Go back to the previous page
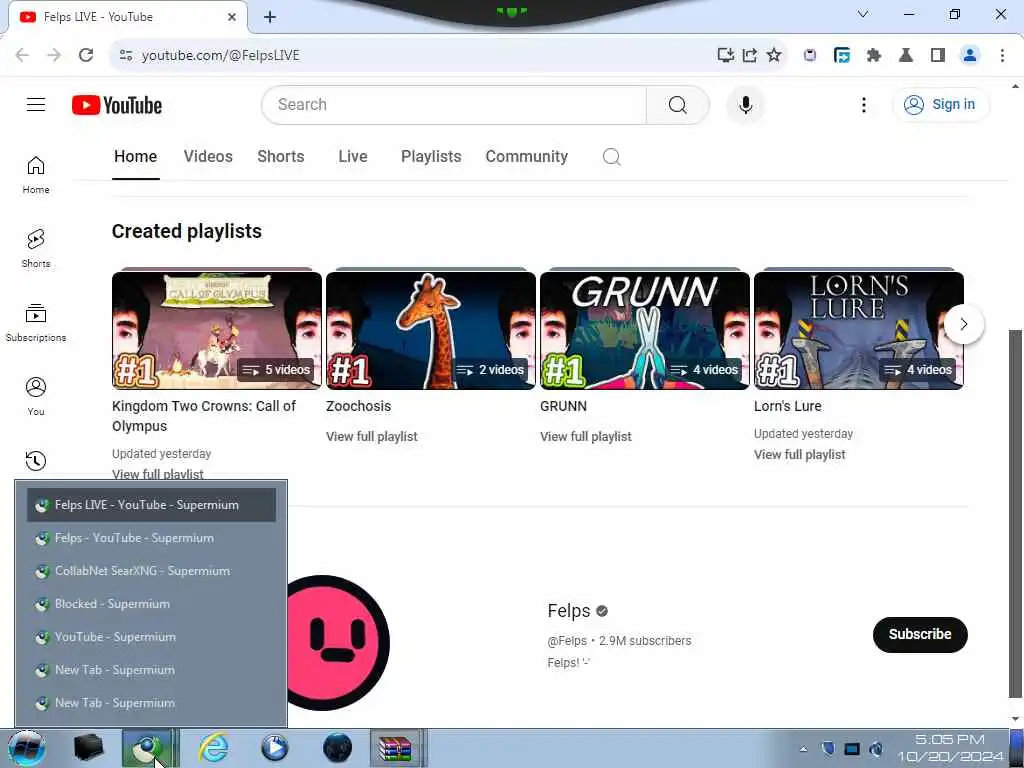Viewport: 1024px width, 768px height. 22,55
